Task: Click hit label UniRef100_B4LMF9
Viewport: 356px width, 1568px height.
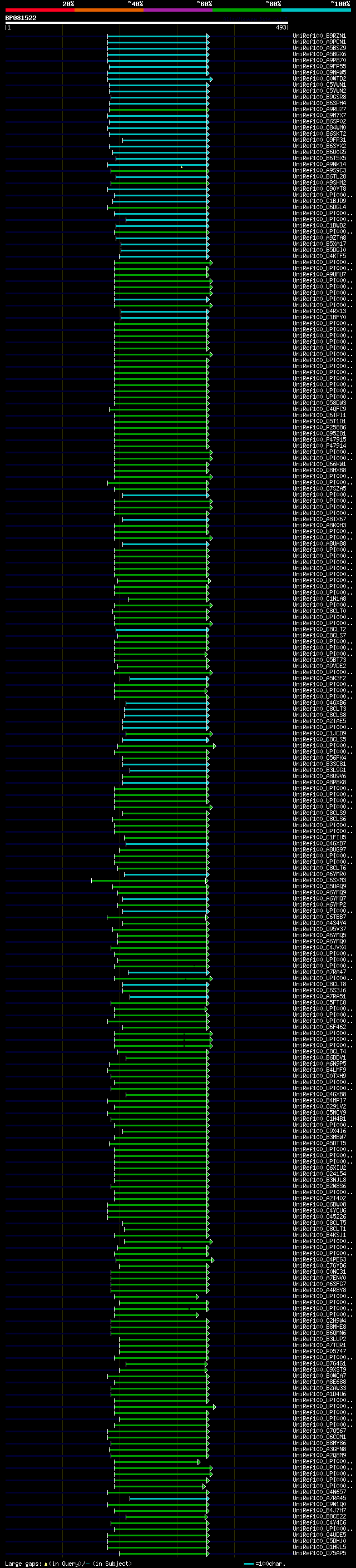Action: click(x=319, y=1070)
